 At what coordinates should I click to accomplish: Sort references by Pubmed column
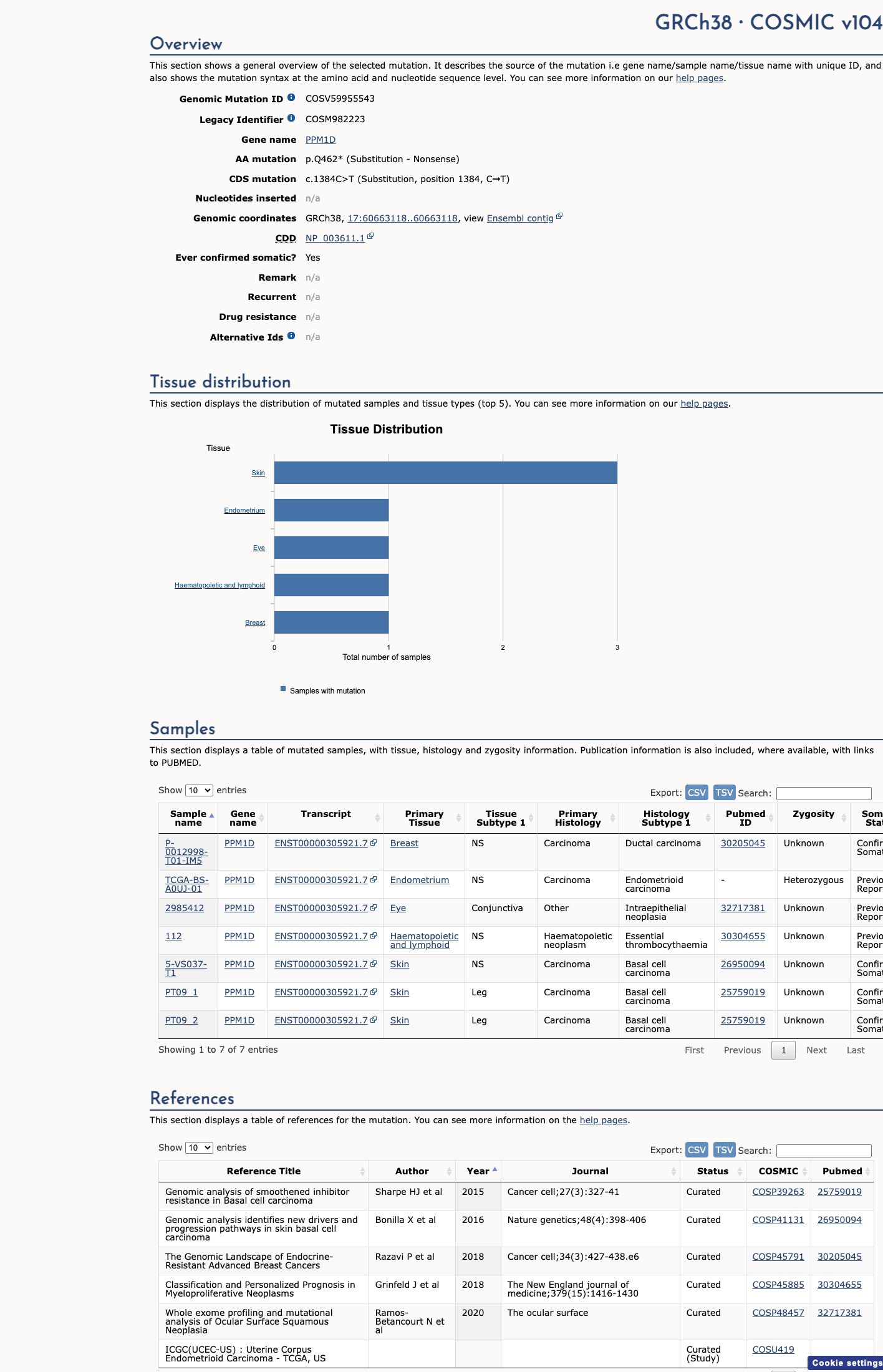(x=842, y=1171)
